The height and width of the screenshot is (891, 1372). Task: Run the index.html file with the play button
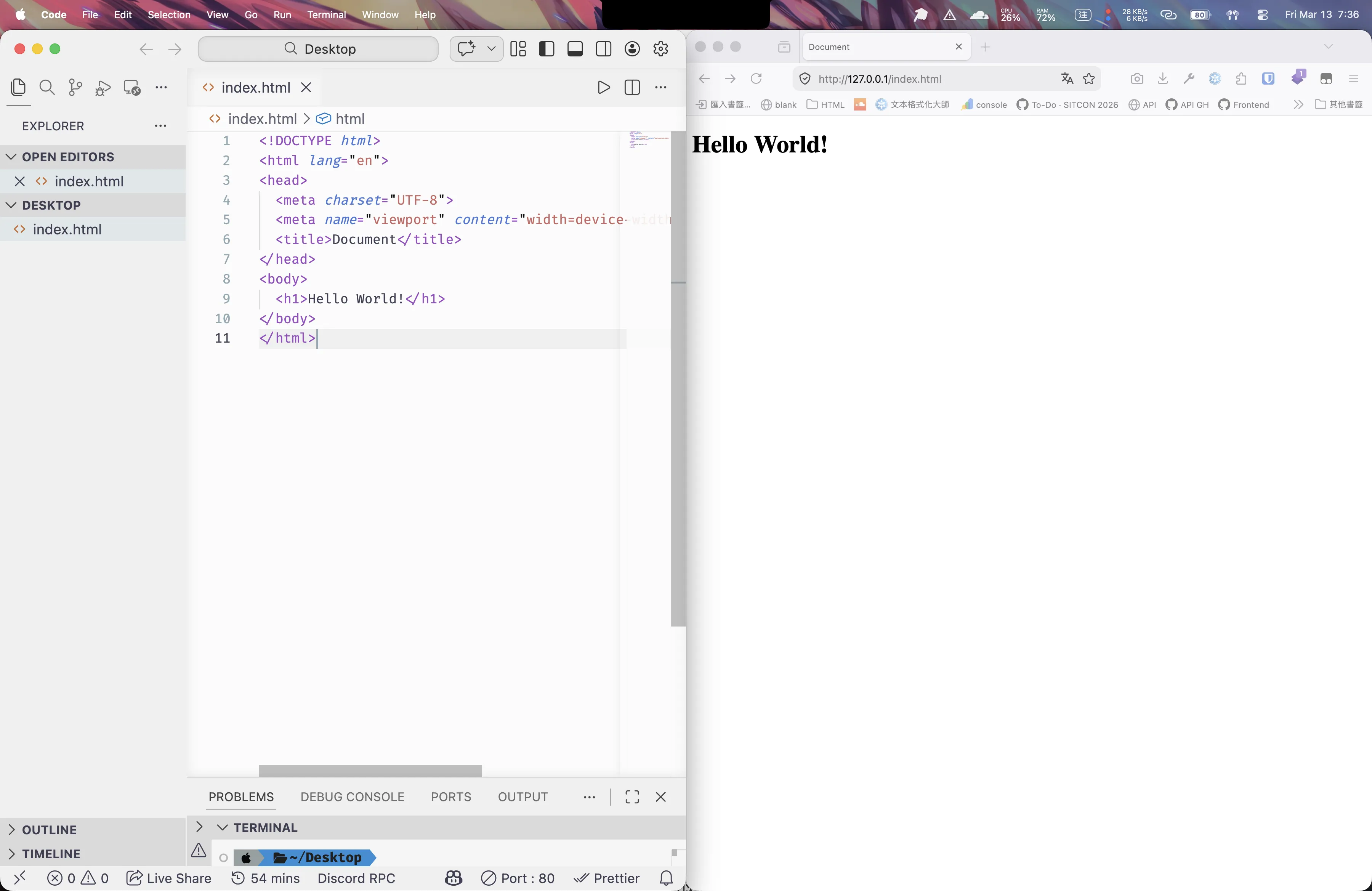click(x=603, y=88)
